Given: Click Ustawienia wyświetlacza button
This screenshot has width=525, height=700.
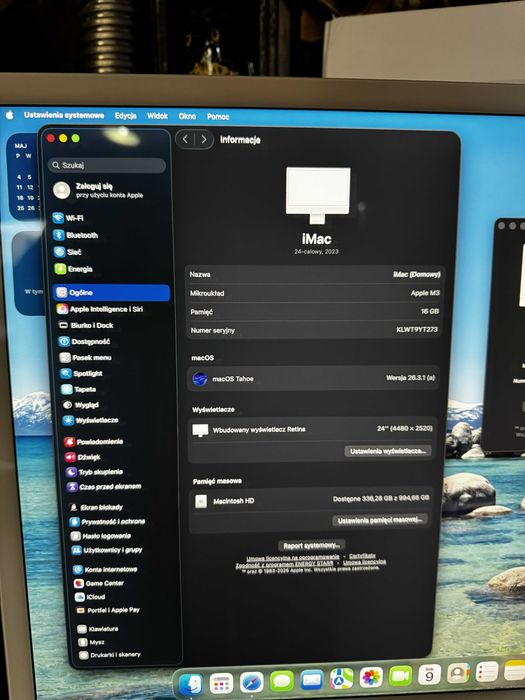Looking at the screenshot, I should (x=388, y=451).
